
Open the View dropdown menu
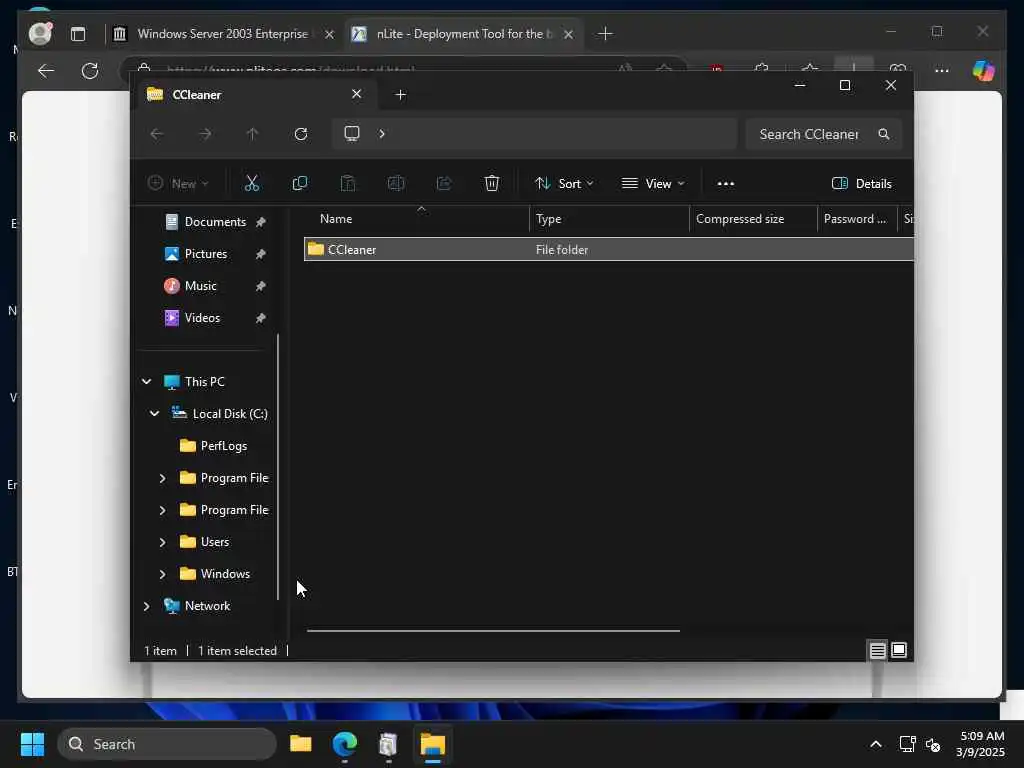[653, 184]
